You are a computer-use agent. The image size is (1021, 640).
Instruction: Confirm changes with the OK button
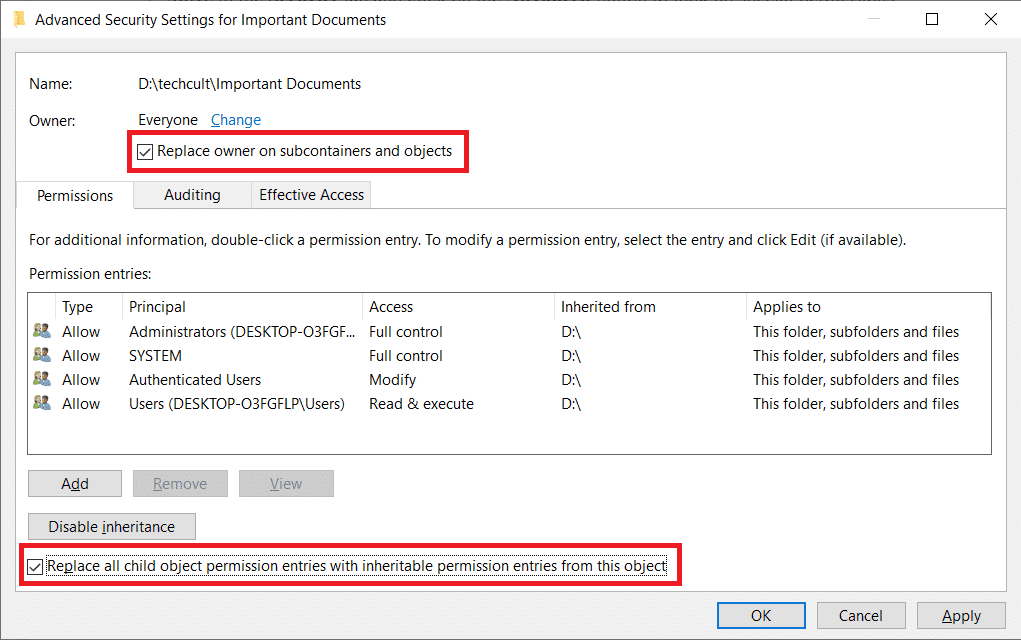pos(761,615)
